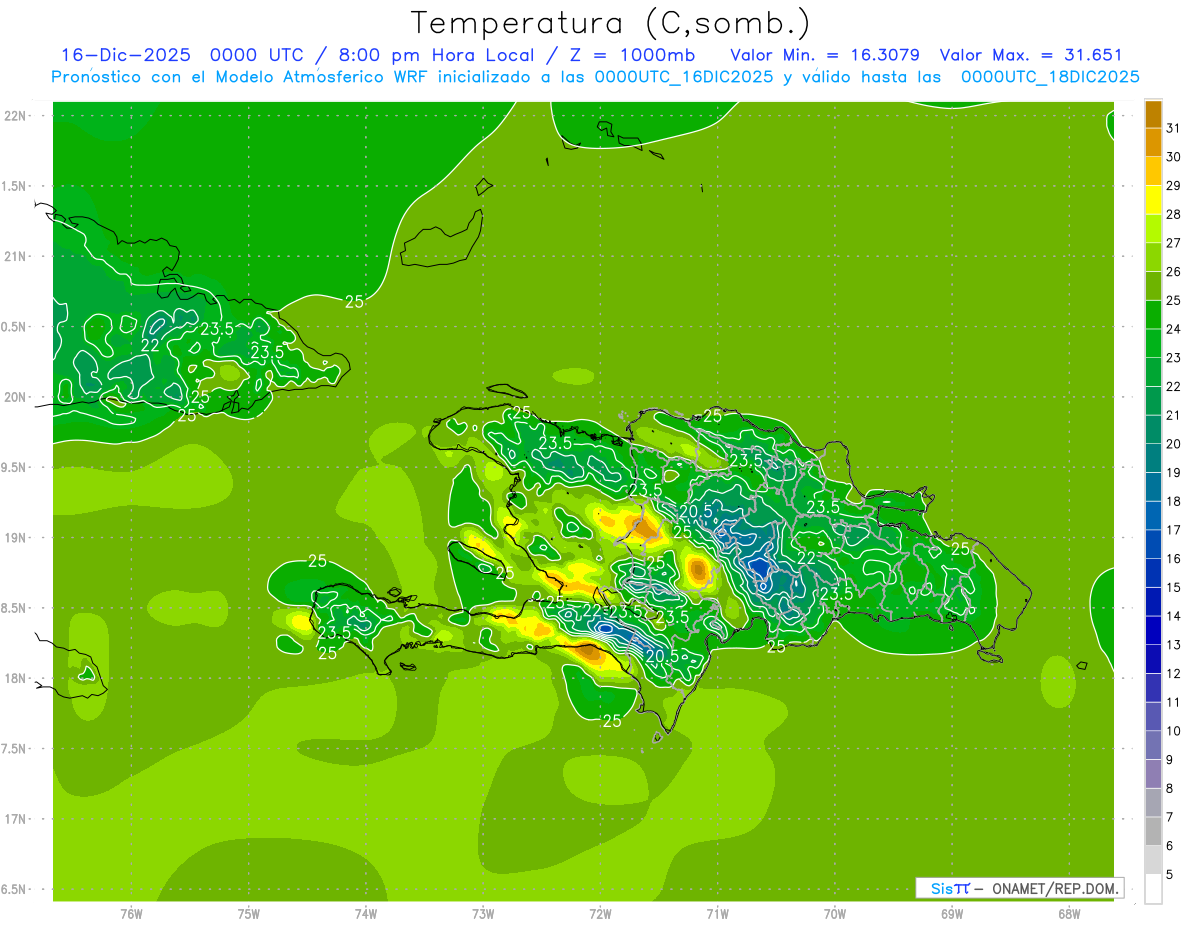This screenshot has width=1200, height=927.
Task: Click the "25" contour label north of Cuba
Action: pyautogui.click(x=354, y=301)
